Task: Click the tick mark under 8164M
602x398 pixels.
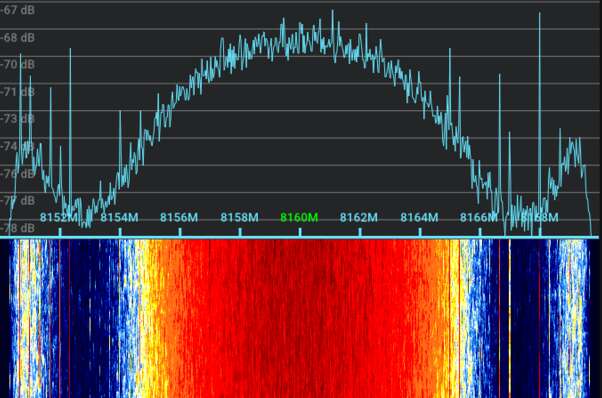Action: point(420,232)
